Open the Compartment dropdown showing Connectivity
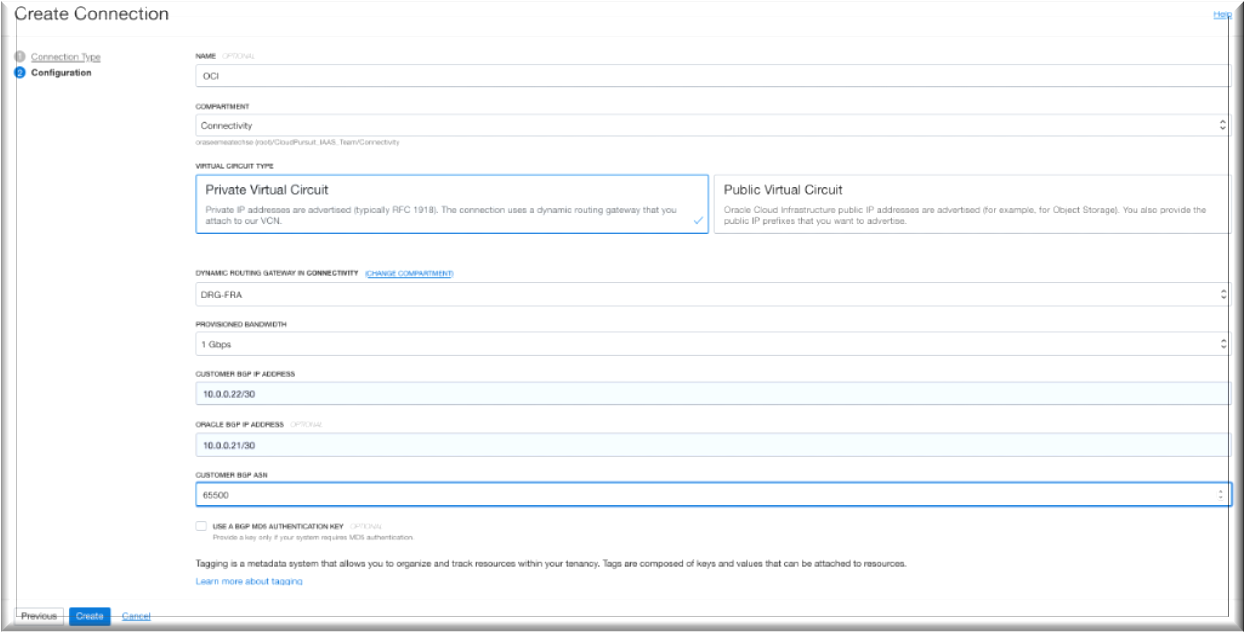 coord(710,126)
